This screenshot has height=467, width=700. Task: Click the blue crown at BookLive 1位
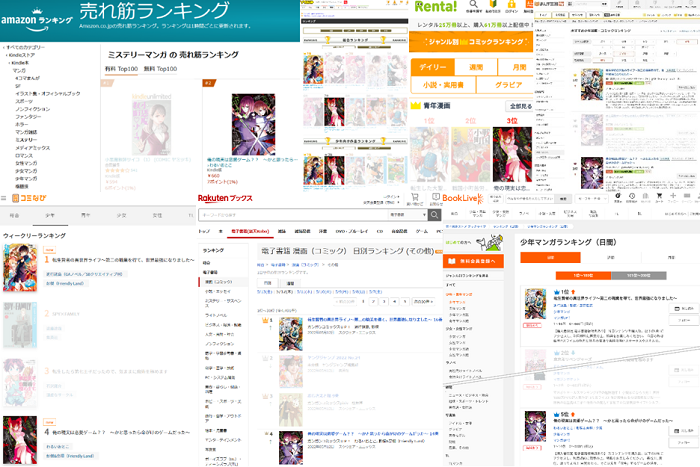click(557, 292)
